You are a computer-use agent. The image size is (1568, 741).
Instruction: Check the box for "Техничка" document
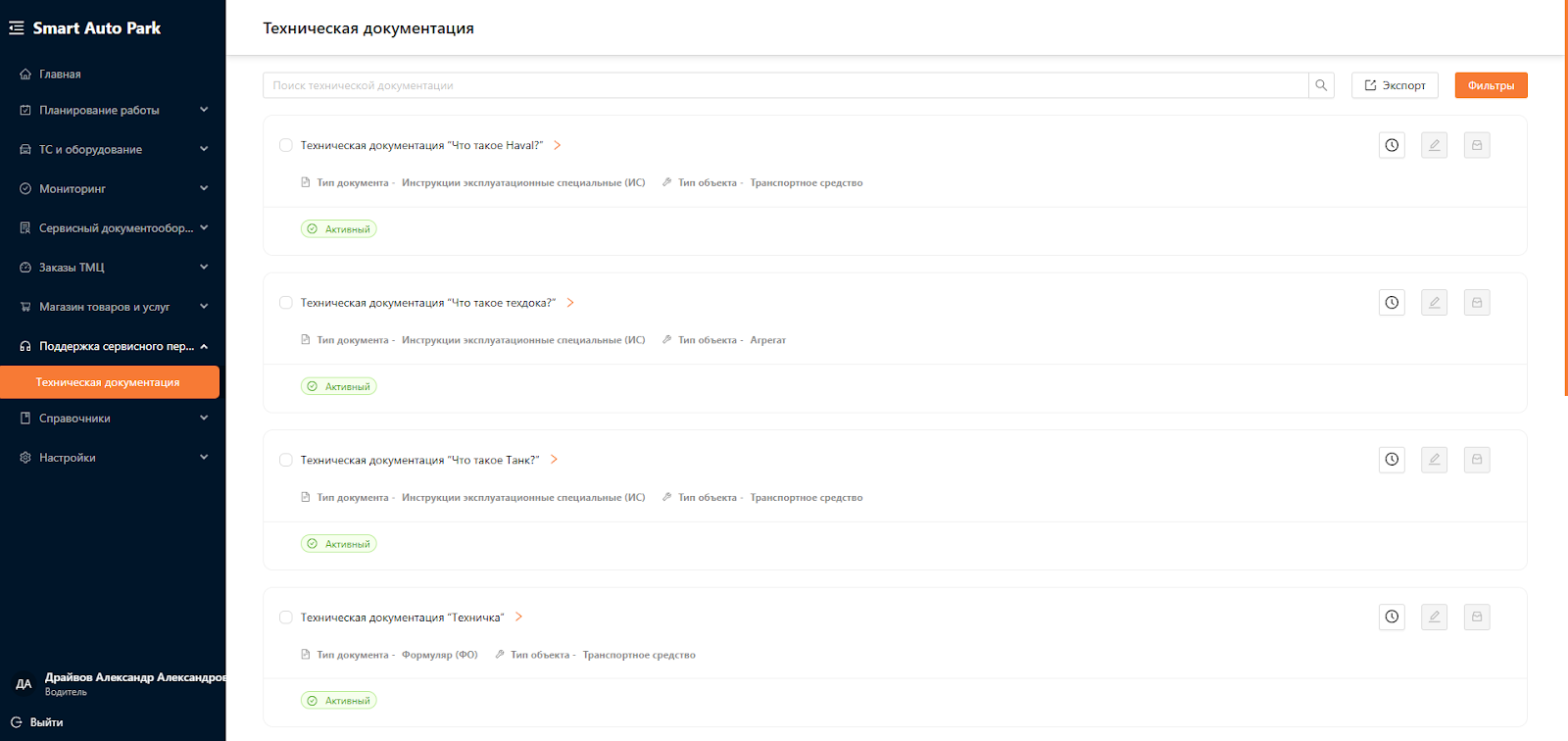click(x=286, y=617)
